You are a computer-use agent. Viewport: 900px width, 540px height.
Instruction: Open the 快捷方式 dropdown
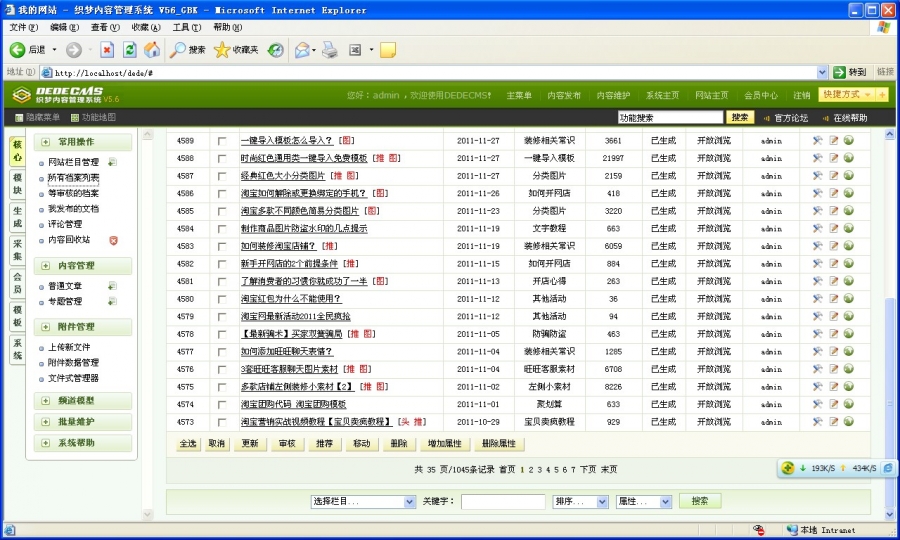847,95
